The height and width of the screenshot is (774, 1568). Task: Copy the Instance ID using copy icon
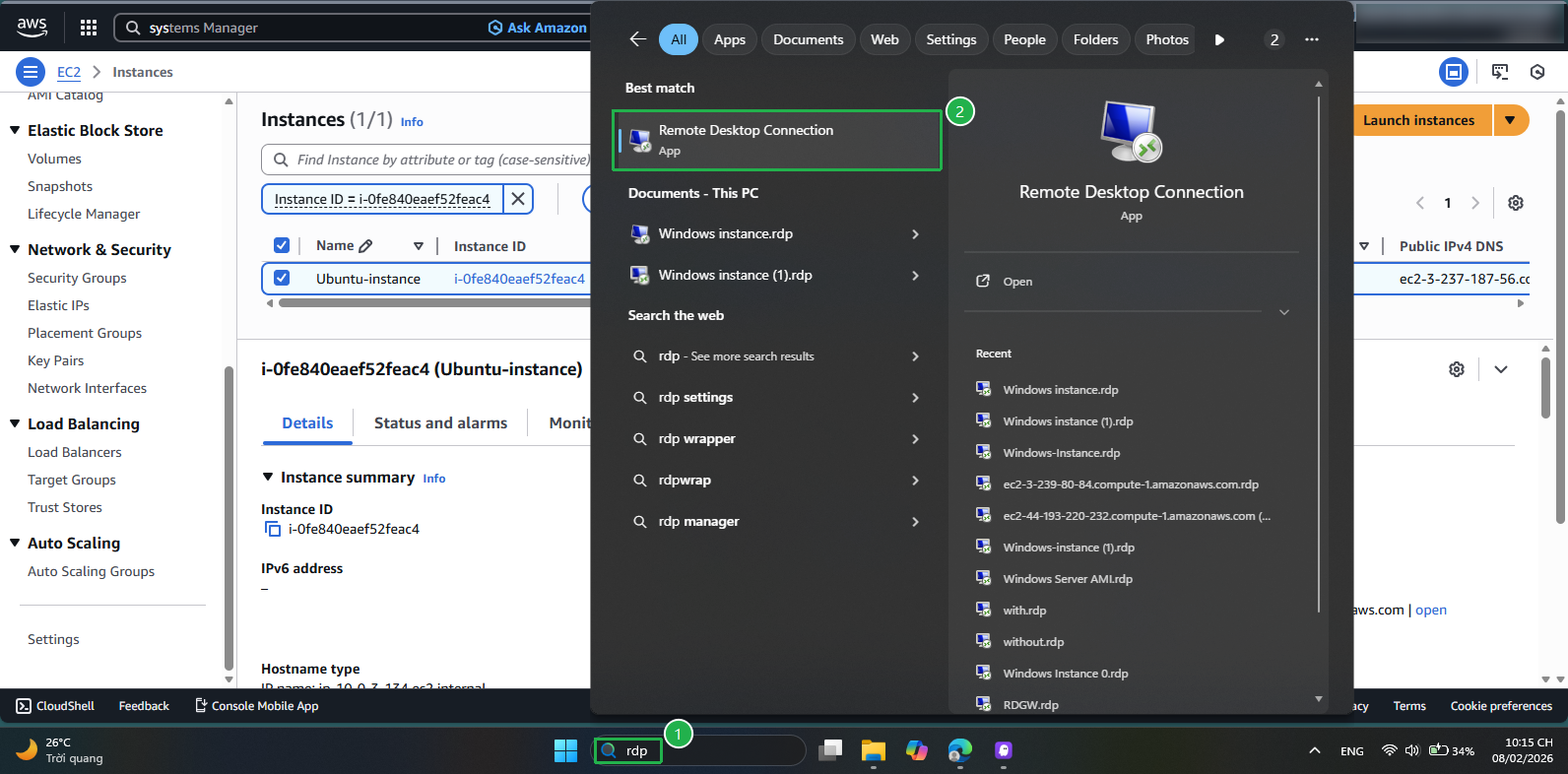273,529
